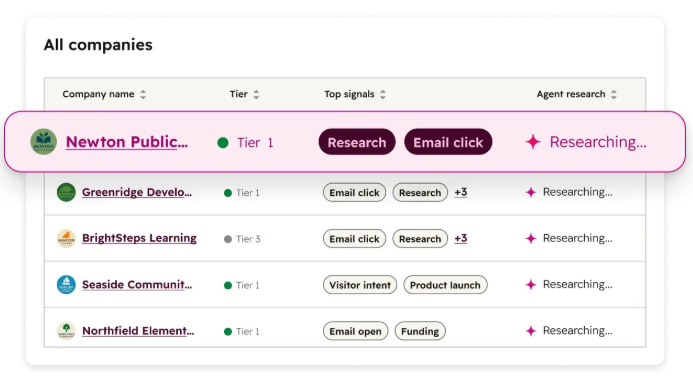Click the Research tag in BrightSteps row

(x=420, y=239)
